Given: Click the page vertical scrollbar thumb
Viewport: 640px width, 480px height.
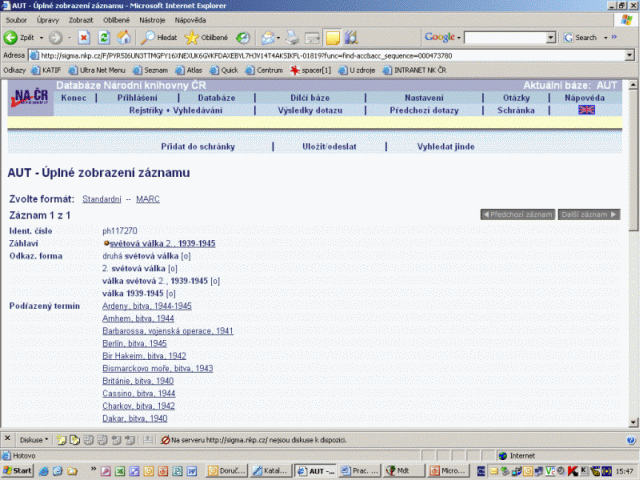Looking at the screenshot, I should 633,161.
